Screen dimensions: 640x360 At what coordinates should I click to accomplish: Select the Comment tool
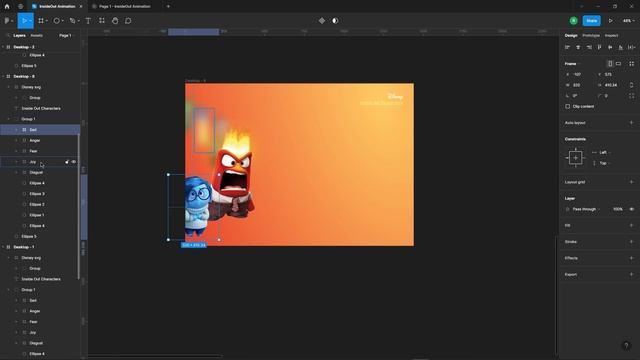(128, 21)
